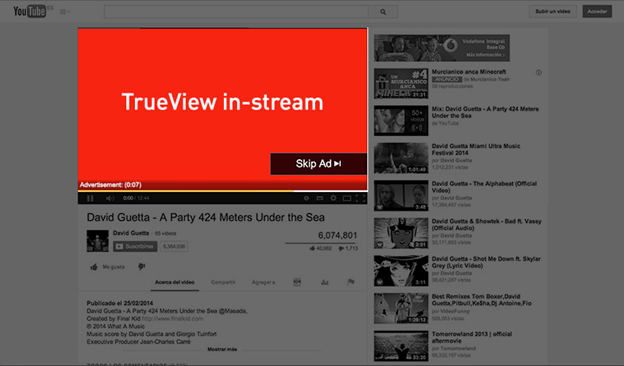Click the Shot Me Down thumbnail showing 3:11

401,271
